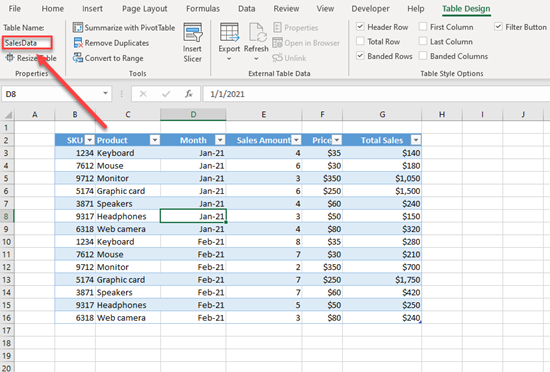Switch to the Data tab
550x372 pixels.
(247, 8)
